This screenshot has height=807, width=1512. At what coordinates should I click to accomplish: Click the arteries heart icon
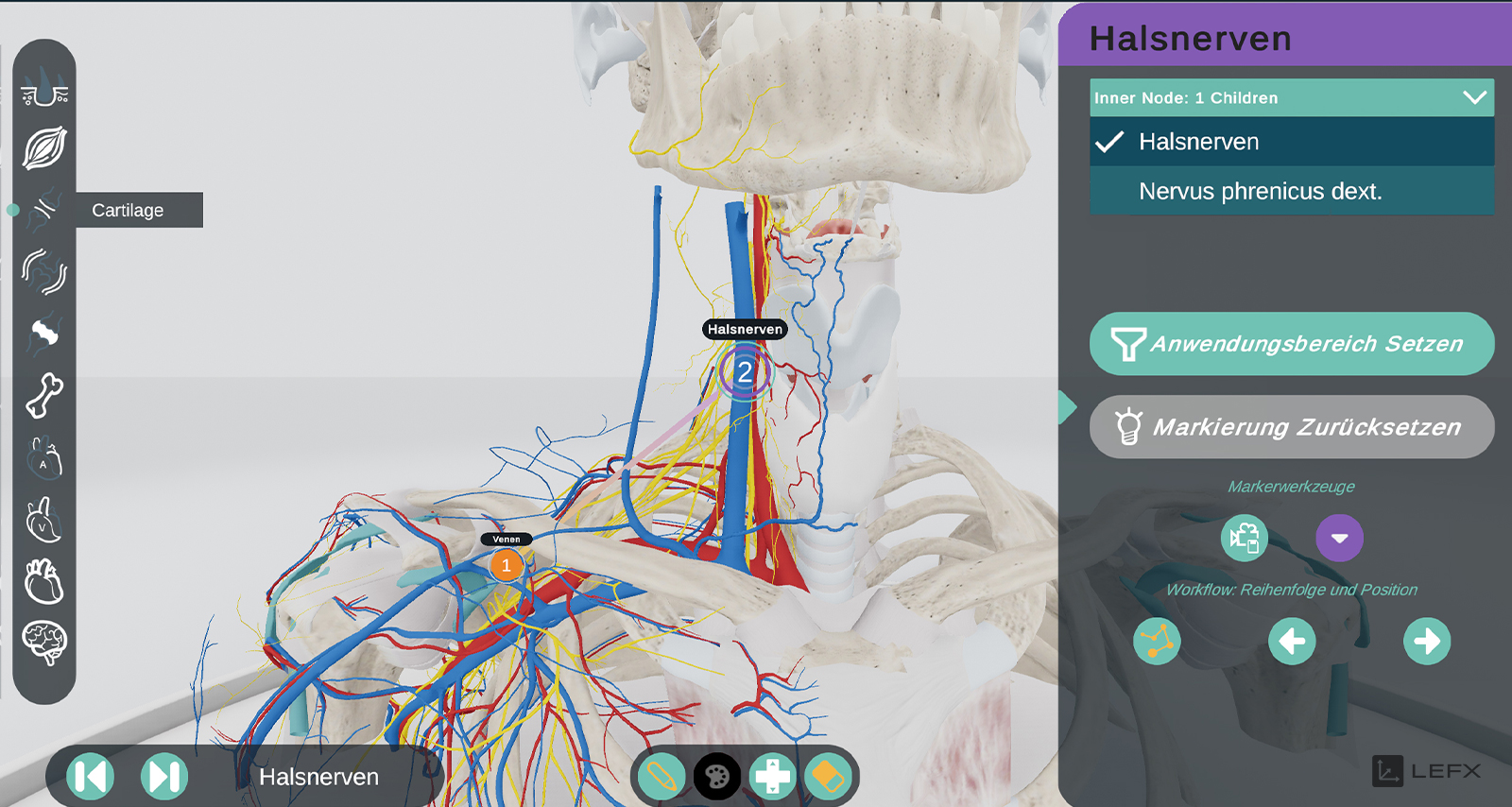pos(44,458)
